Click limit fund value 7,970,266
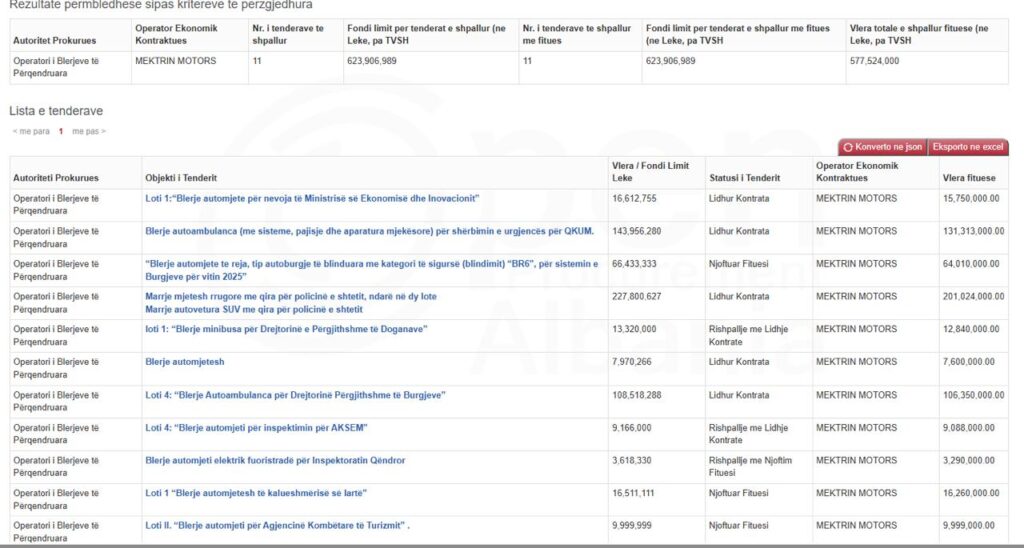Screen dimensions: 1024x548 coord(632,362)
